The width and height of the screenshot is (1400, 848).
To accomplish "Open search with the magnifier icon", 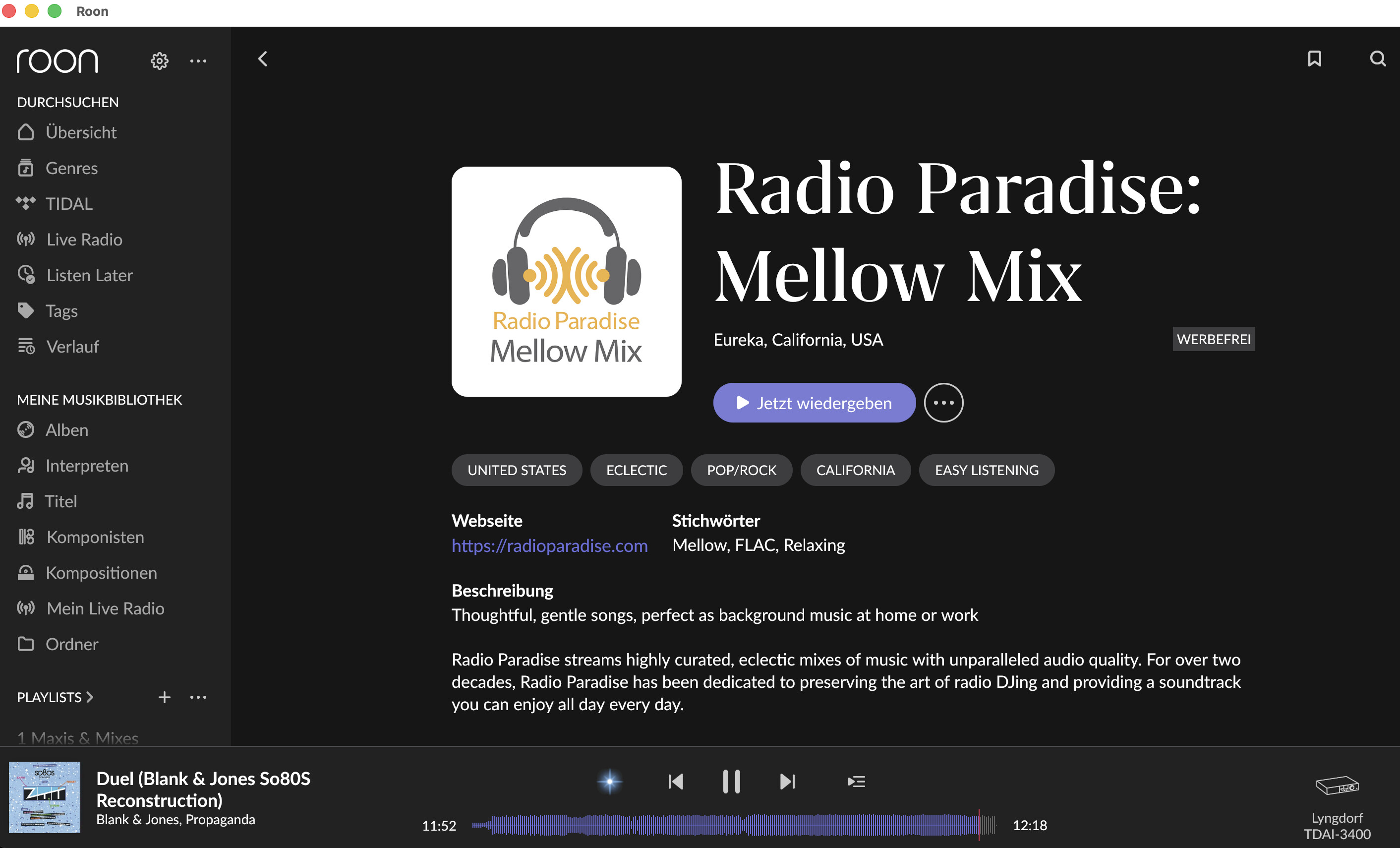I will pos(1377,59).
